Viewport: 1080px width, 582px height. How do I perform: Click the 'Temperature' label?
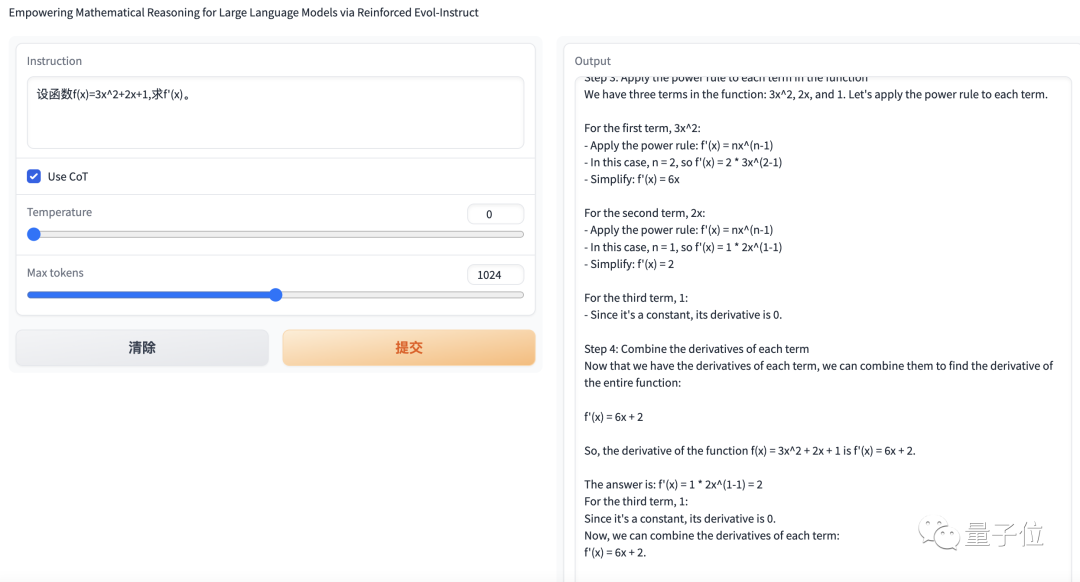pyautogui.click(x=59, y=212)
